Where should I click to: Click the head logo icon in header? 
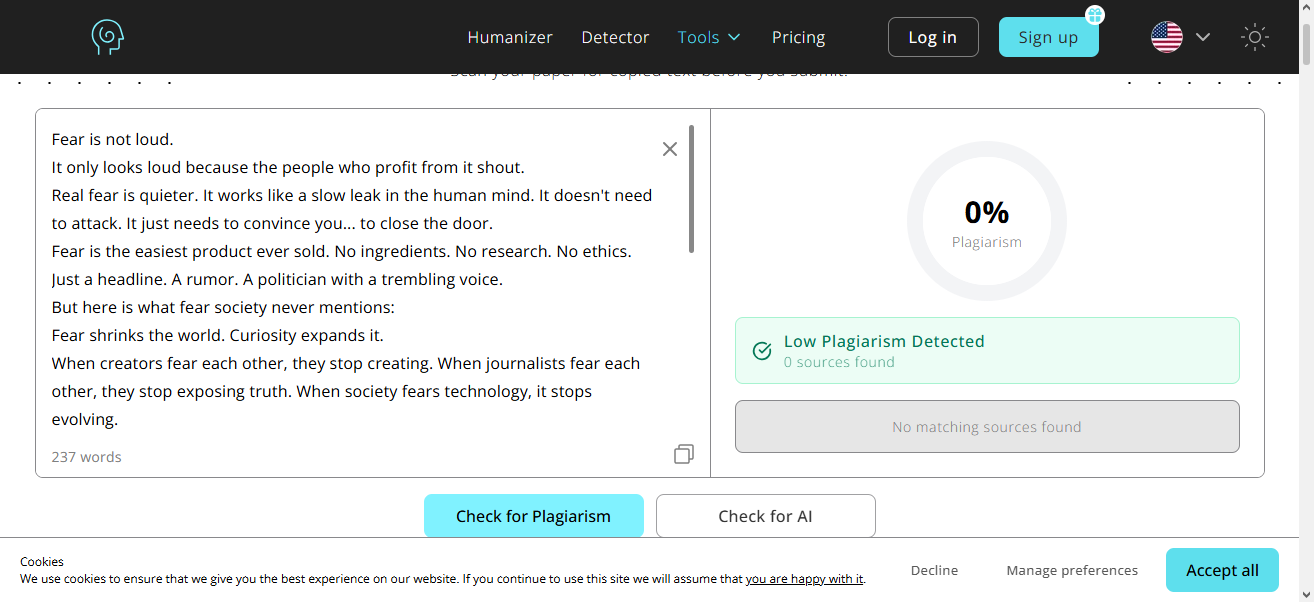[107, 37]
